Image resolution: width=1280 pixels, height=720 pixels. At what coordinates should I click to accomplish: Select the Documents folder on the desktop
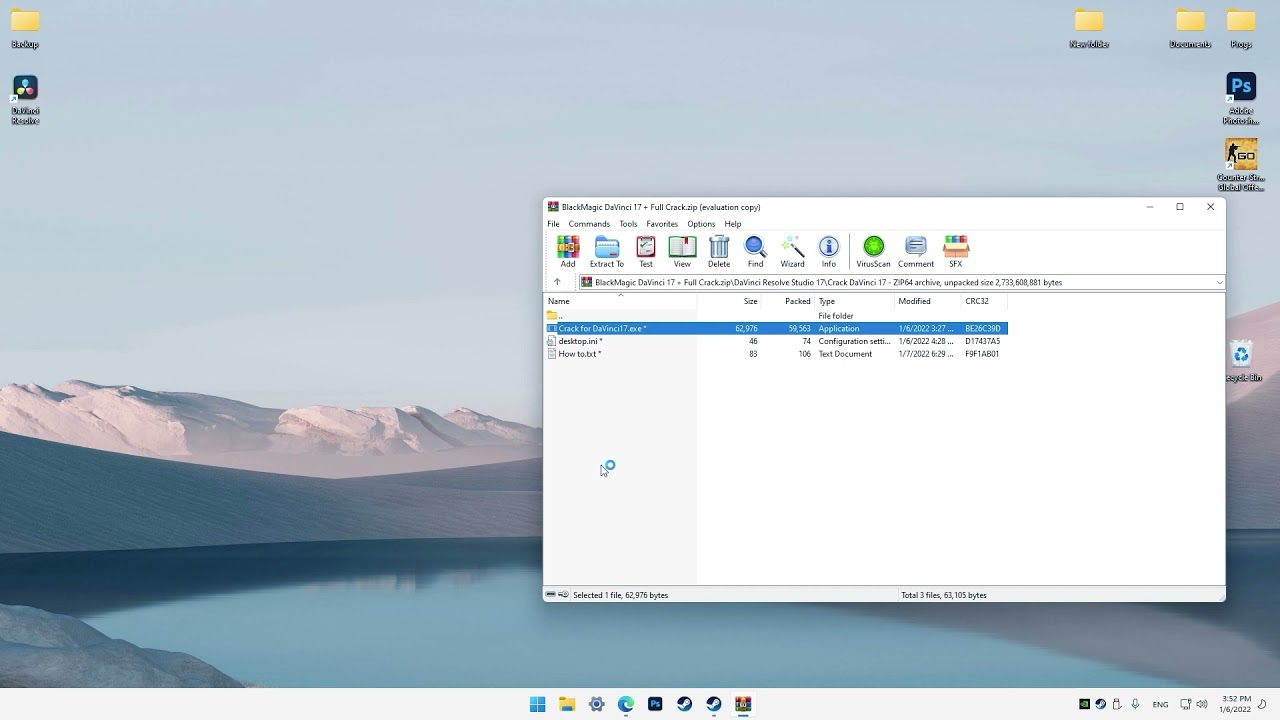tap(1190, 29)
